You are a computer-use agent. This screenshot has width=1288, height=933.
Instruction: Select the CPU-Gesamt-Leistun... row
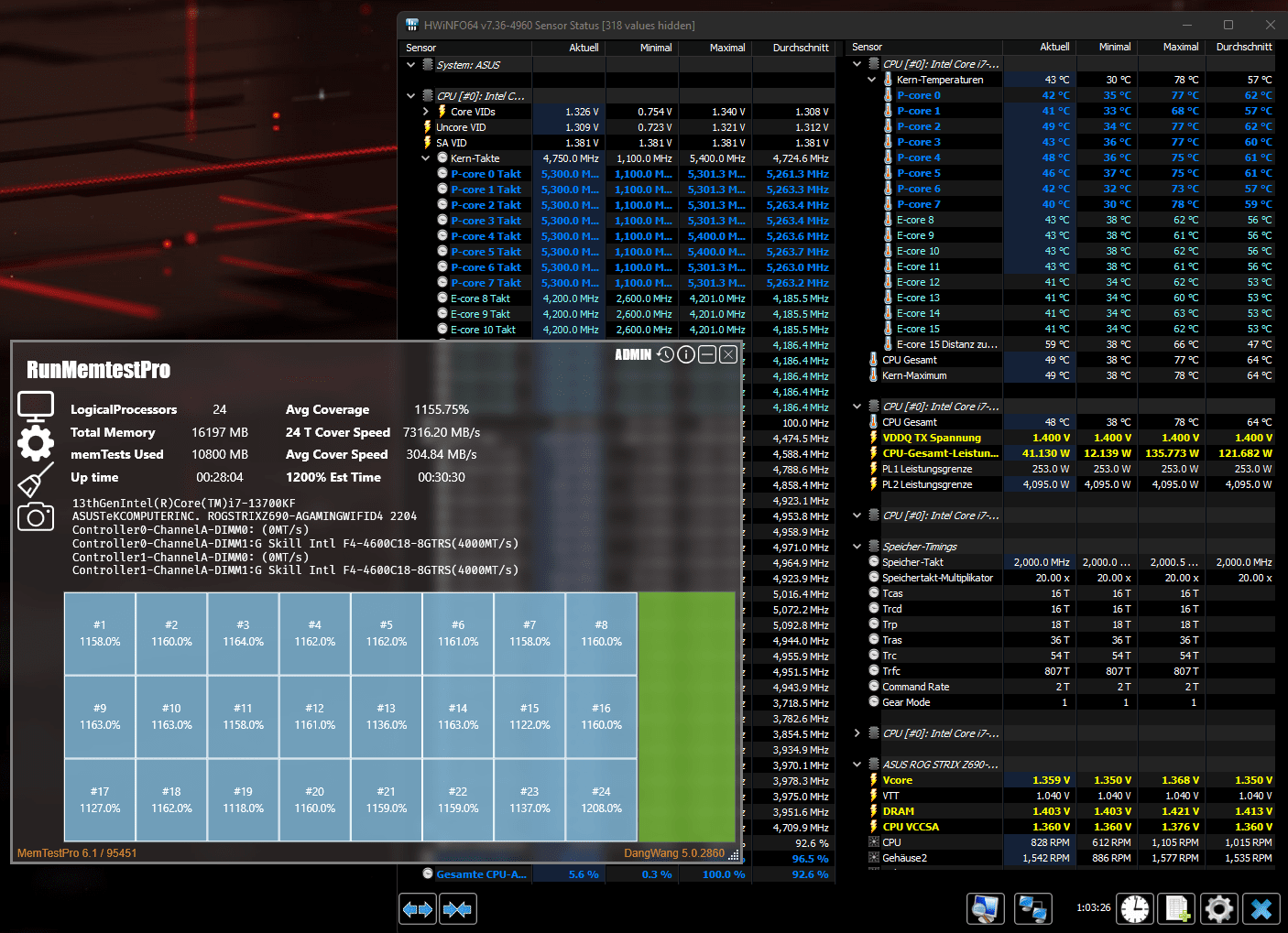[x=1061, y=453]
